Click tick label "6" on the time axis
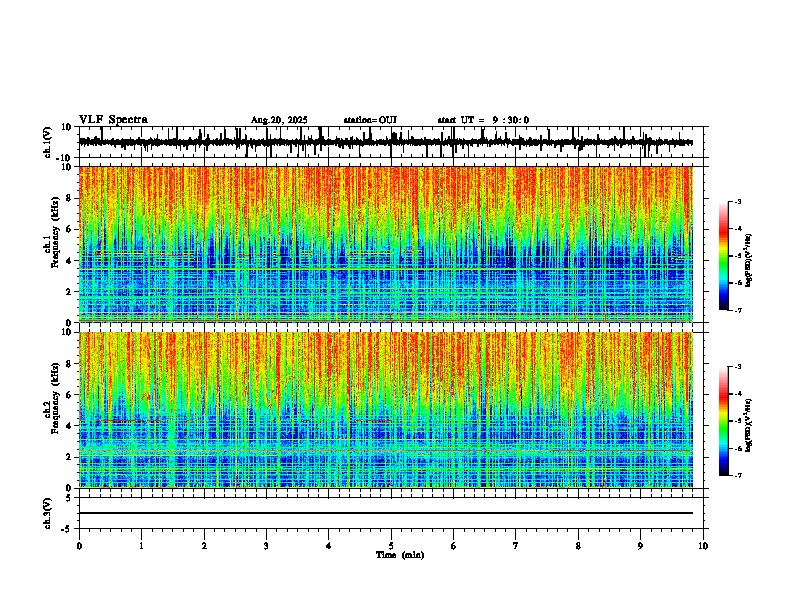 click(453, 546)
